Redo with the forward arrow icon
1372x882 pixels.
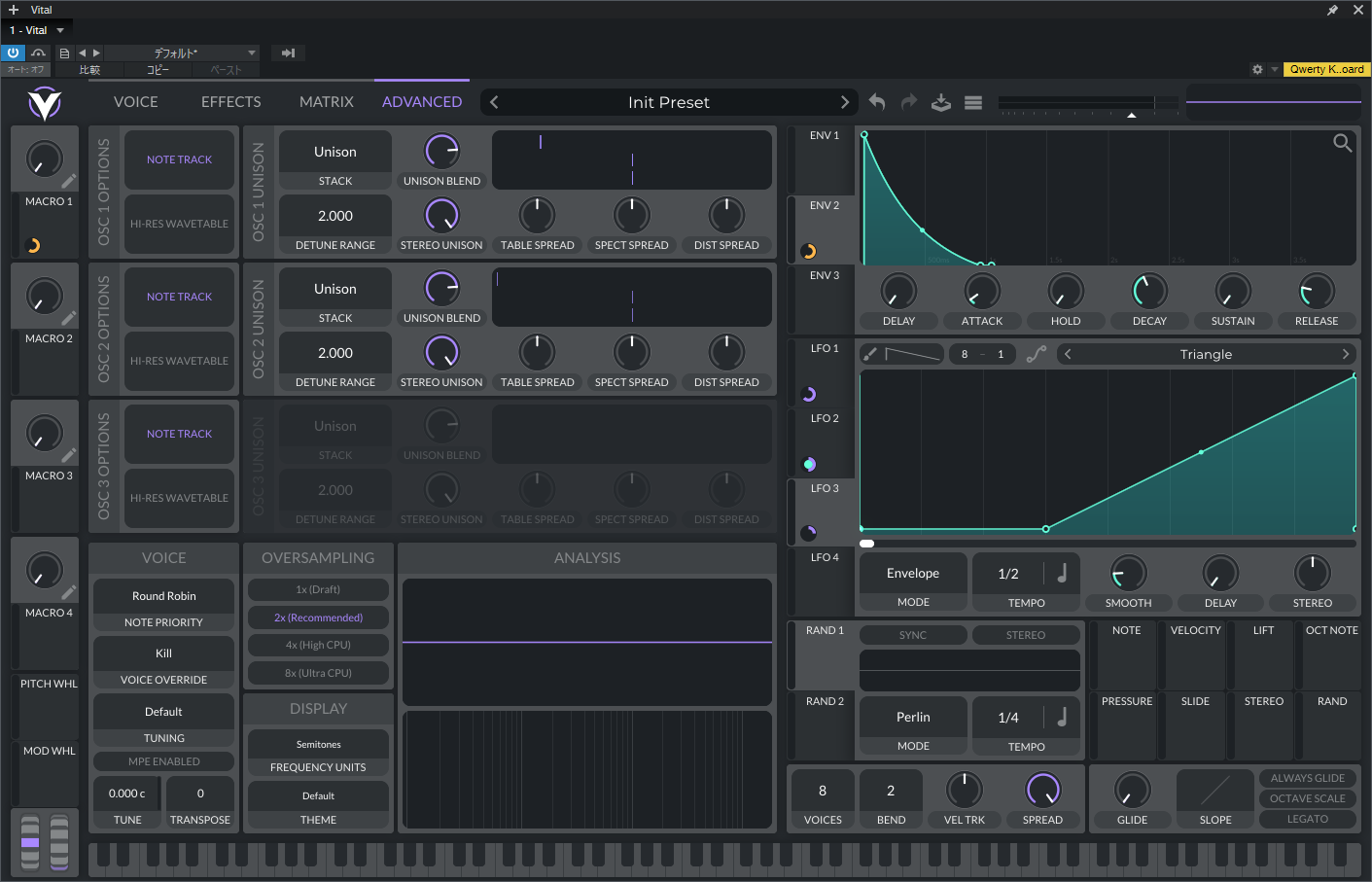pyautogui.click(x=909, y=102)
